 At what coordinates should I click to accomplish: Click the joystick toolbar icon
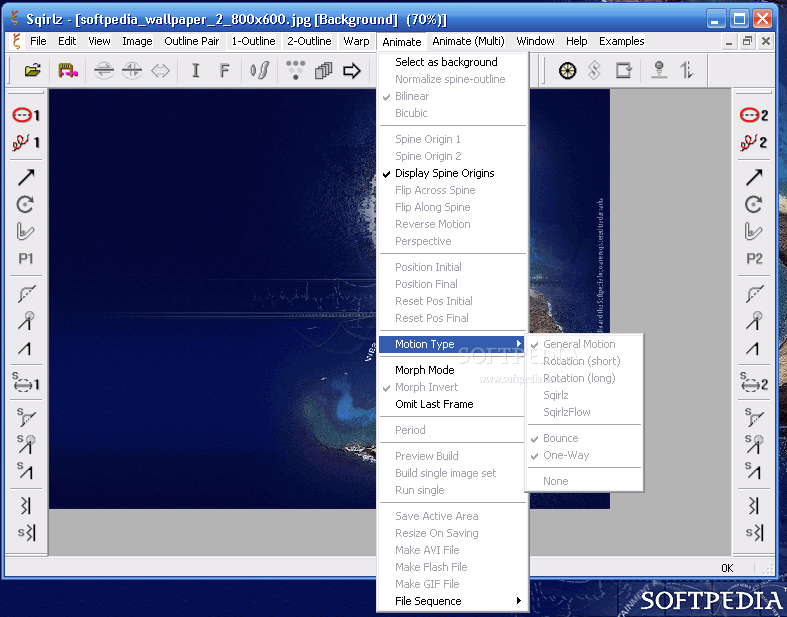pos(659,70)
